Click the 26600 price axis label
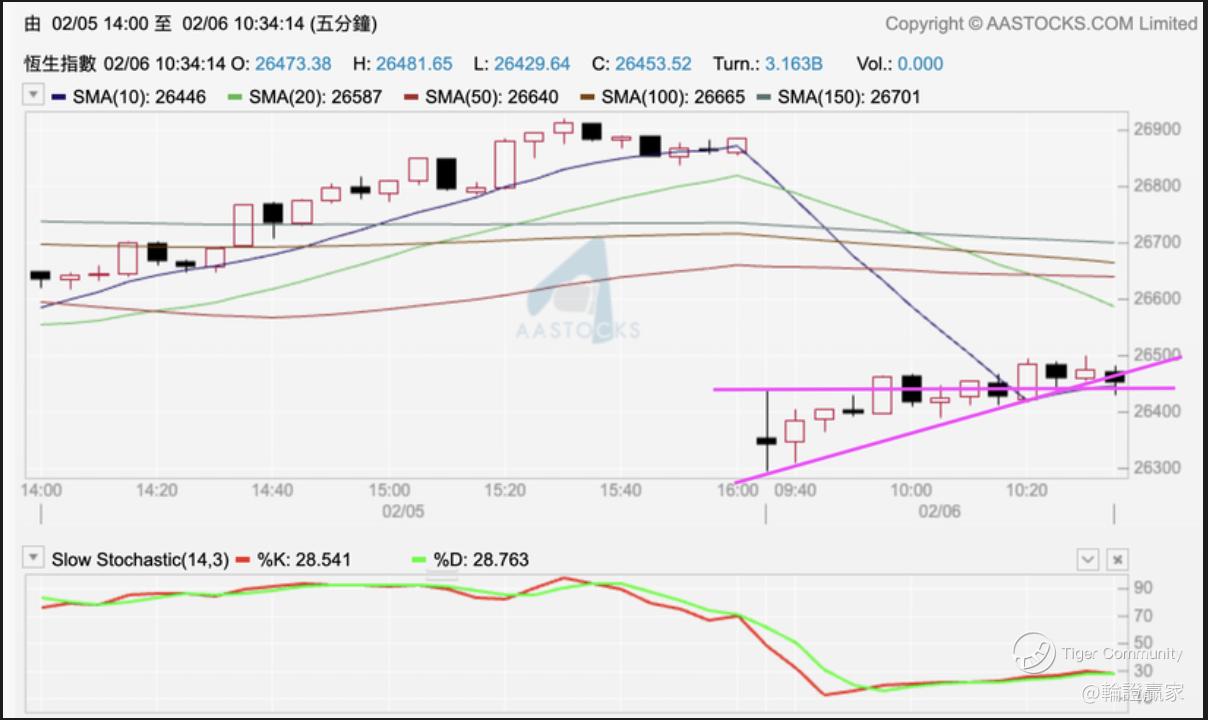This screenshot has width=1208, height=720. coord(1157,299)
